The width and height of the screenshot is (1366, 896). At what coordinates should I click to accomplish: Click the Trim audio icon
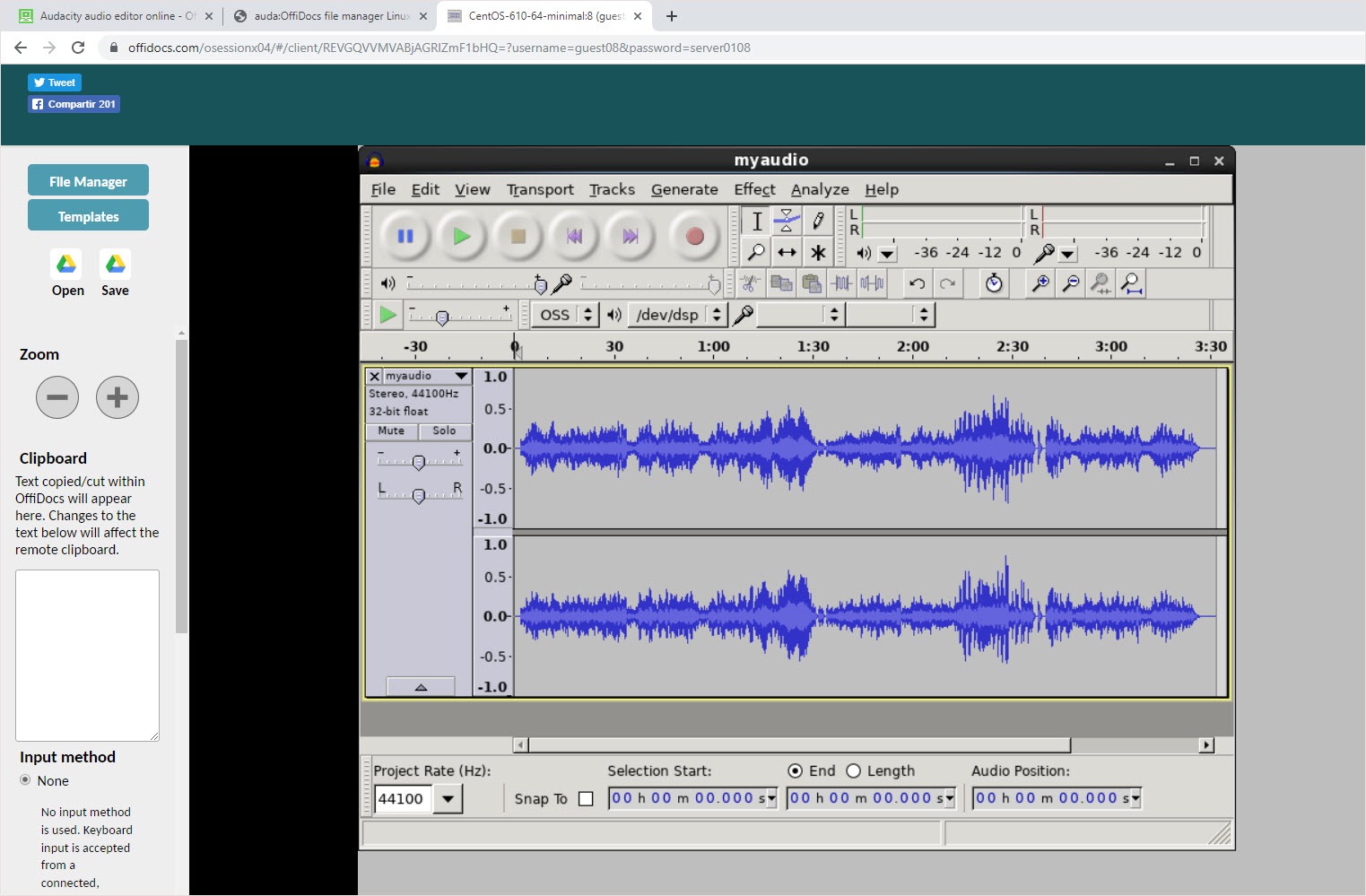point(841,284)
